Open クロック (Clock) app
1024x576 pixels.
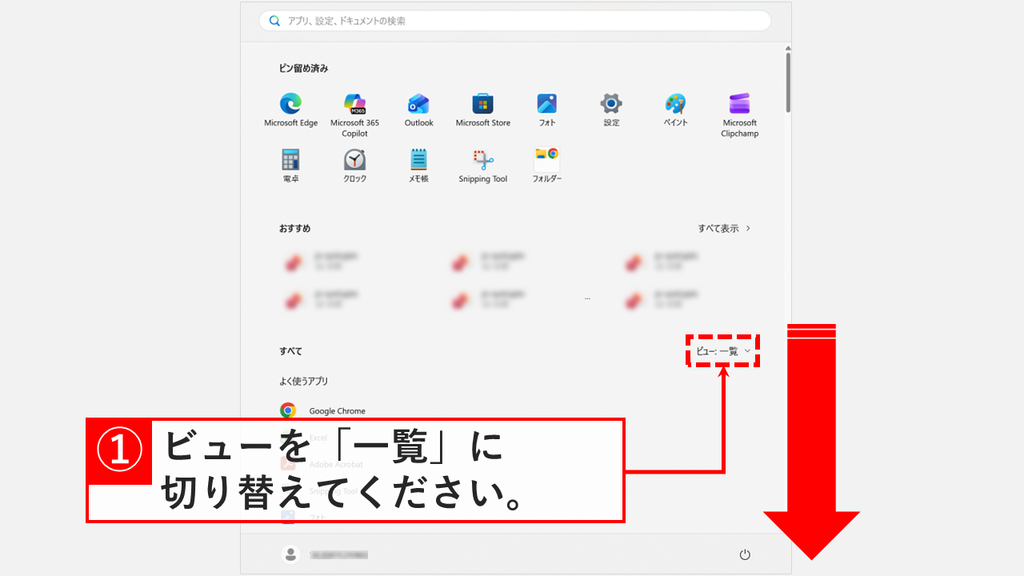[355, 165]
